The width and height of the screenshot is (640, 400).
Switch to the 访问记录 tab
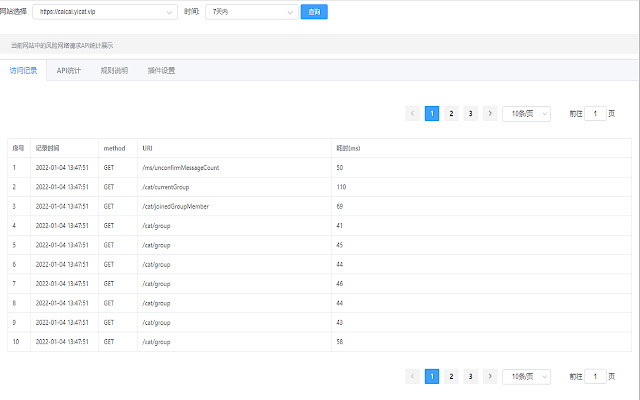coord(23,71)
